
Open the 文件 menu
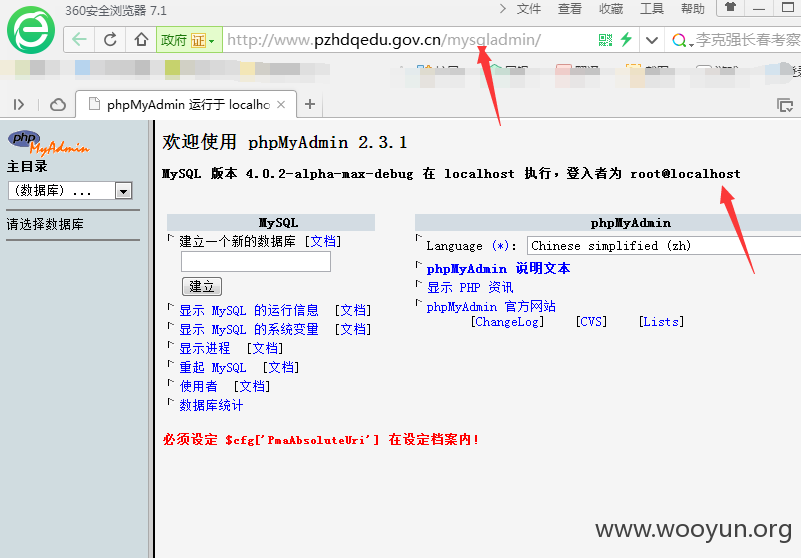(x=528, y=9)
